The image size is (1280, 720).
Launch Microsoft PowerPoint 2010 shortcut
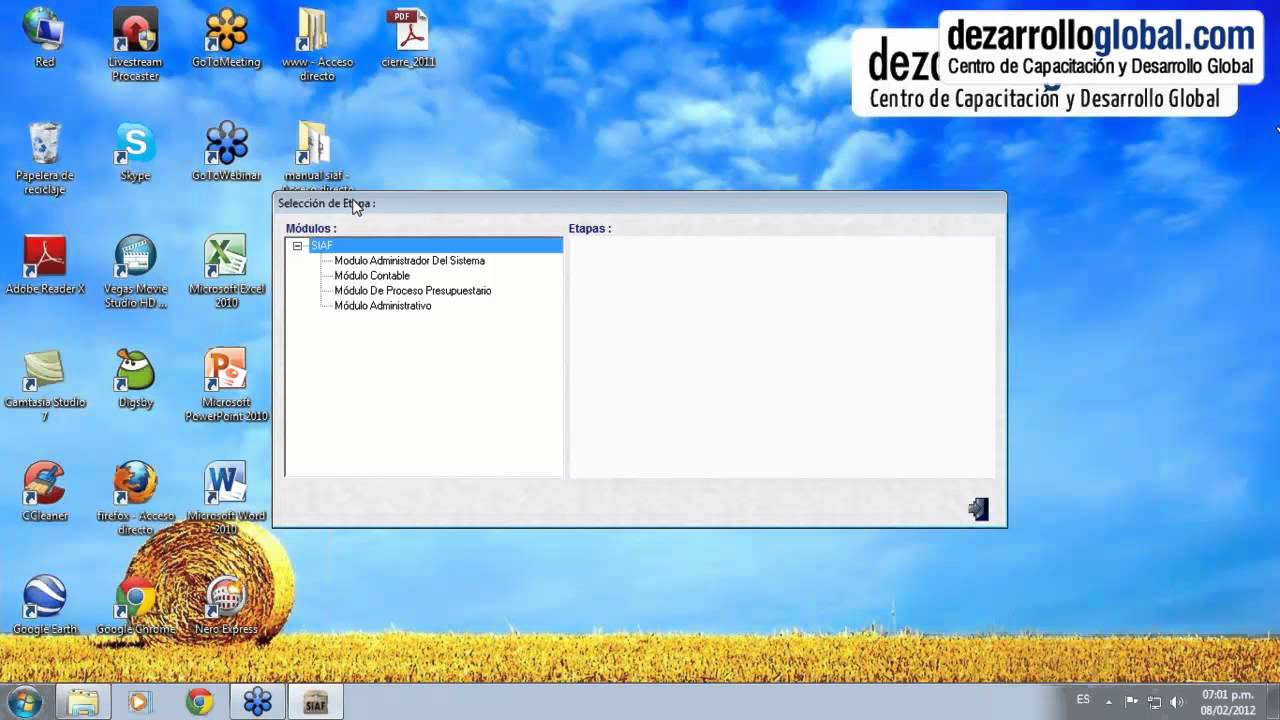[x=226, y=385]
